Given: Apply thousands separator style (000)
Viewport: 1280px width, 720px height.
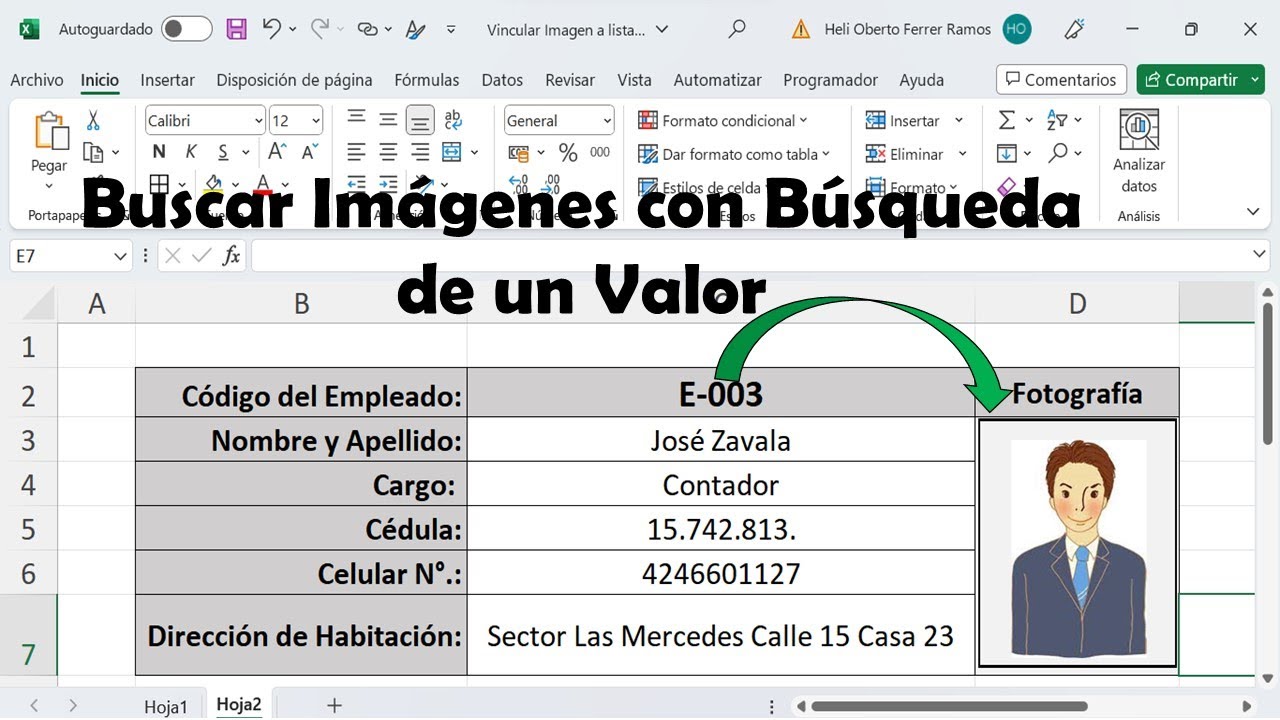Looking at the screenshot, I should [600, 152].
